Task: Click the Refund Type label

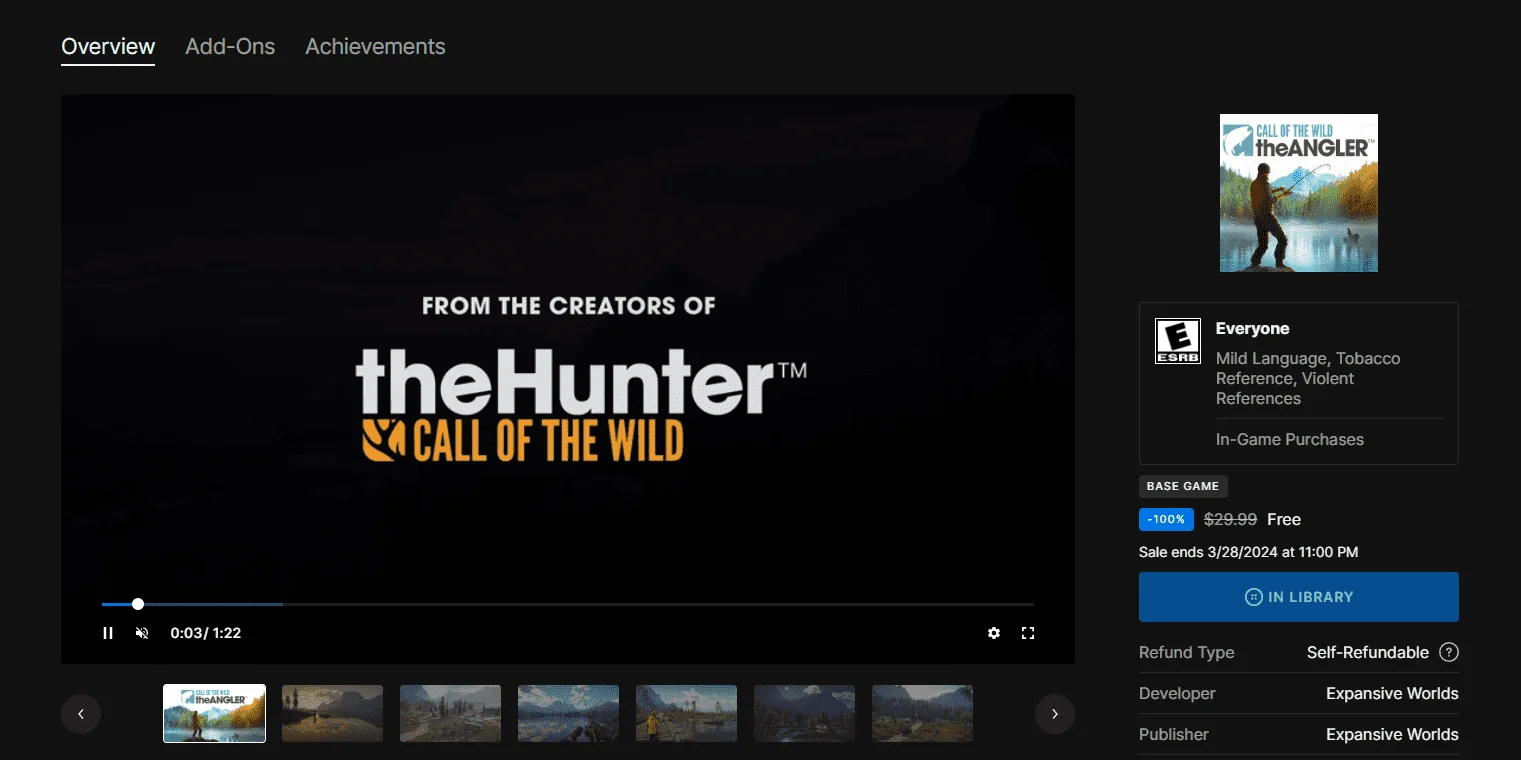Action: pos(1187,652)
